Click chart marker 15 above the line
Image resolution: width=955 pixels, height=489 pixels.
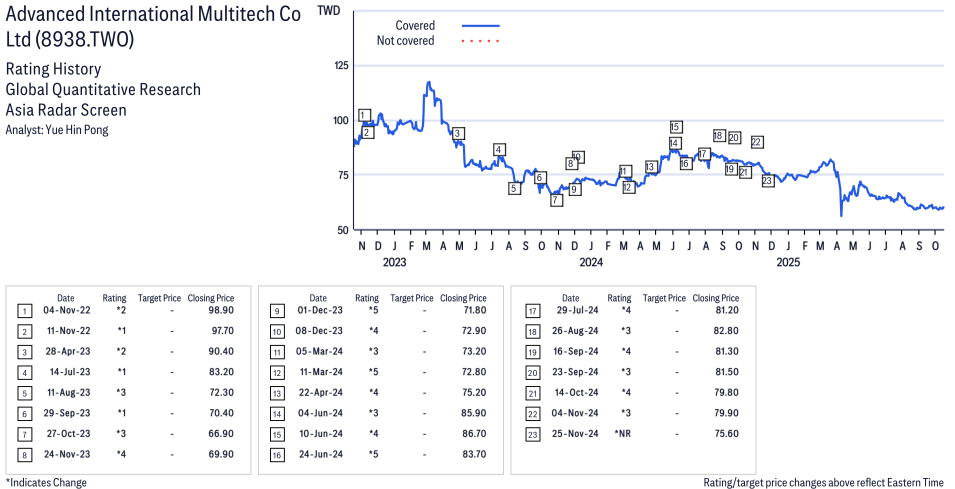[676, 127]
